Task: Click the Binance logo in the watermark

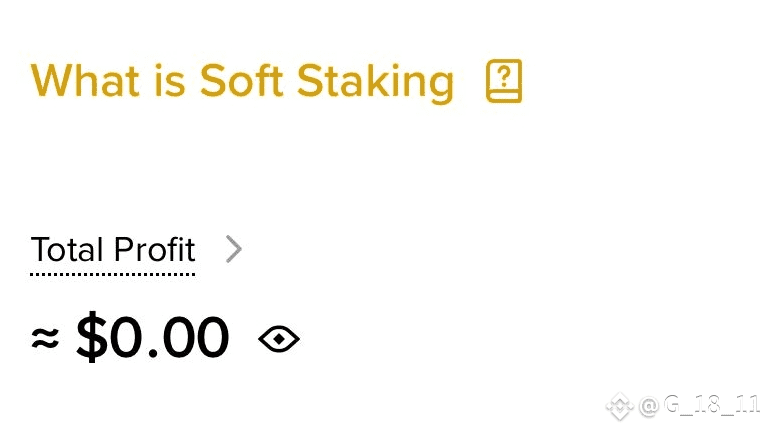Action: [622, 405]
